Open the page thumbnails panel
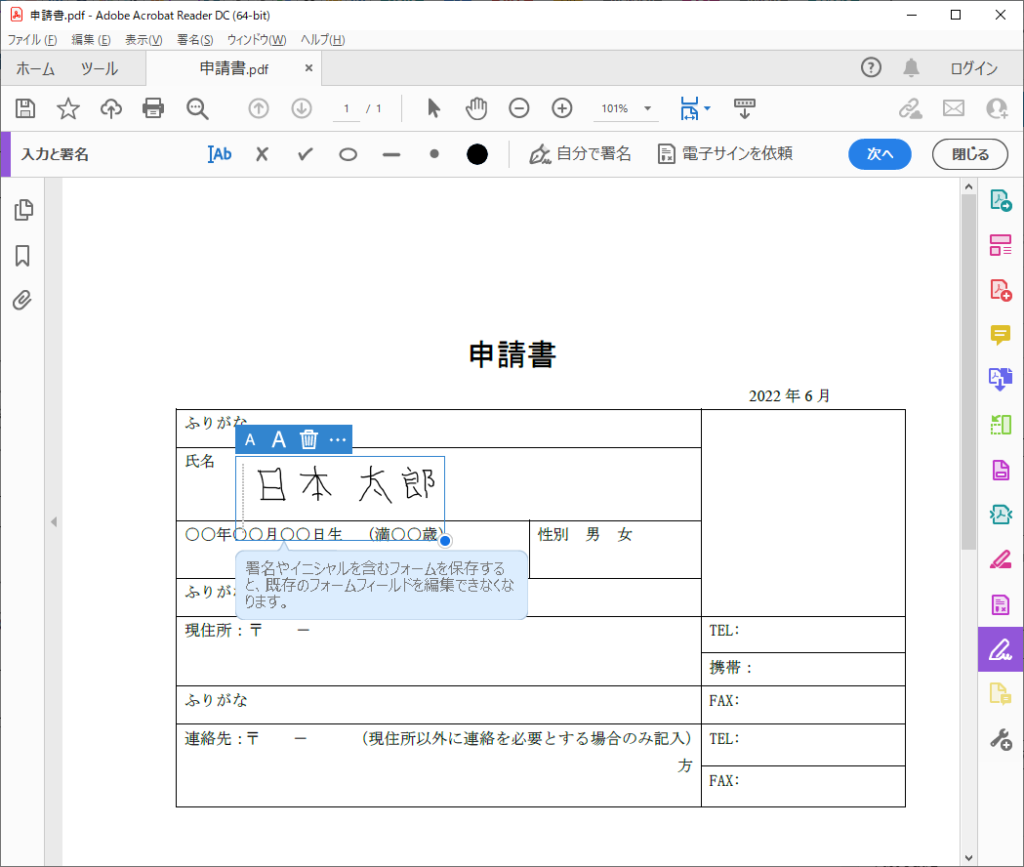The width and height of the screenshot is (1024, 867). pos(23,210)
